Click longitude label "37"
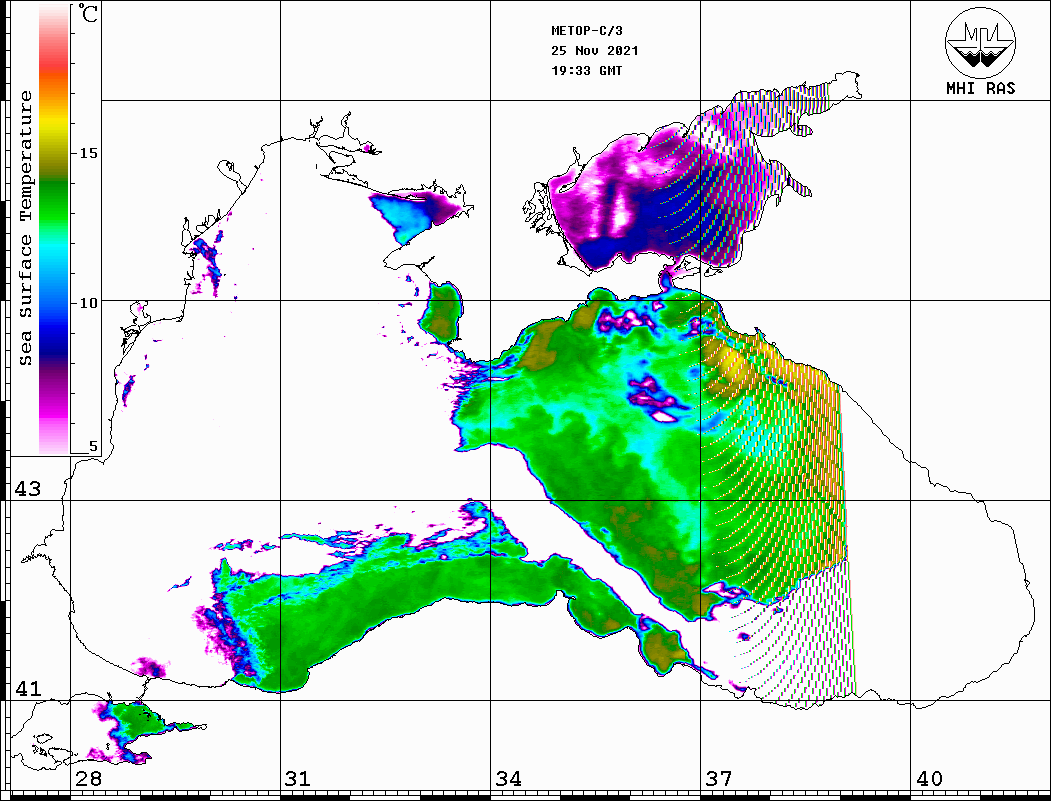 pyautogui.click(x=719, y=778)
